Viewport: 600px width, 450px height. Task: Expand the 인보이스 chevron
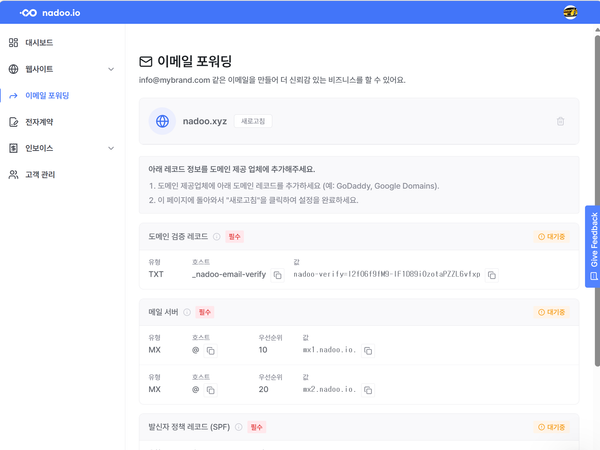pos(111,148)
